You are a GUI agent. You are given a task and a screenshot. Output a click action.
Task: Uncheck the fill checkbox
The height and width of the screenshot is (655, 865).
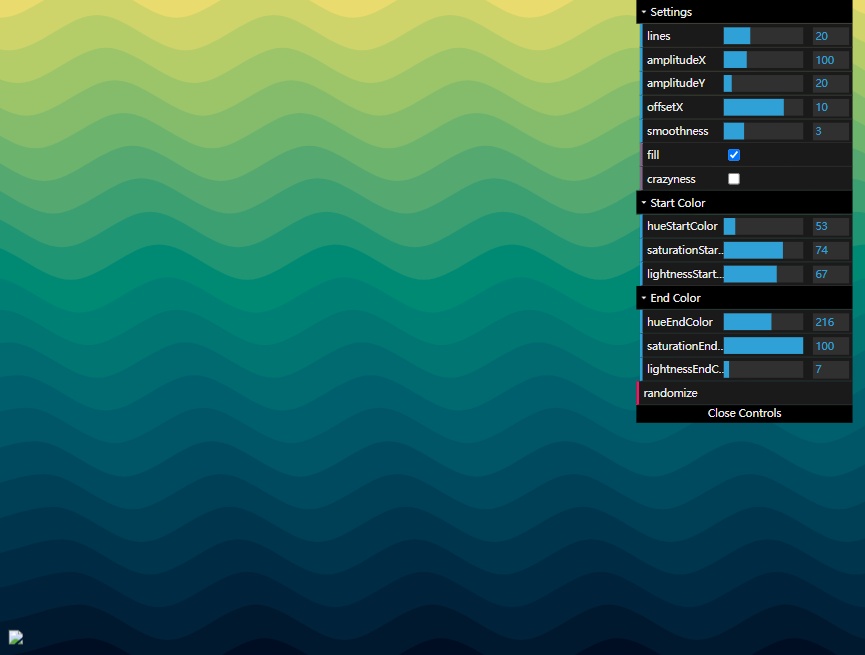click(734, 155)
